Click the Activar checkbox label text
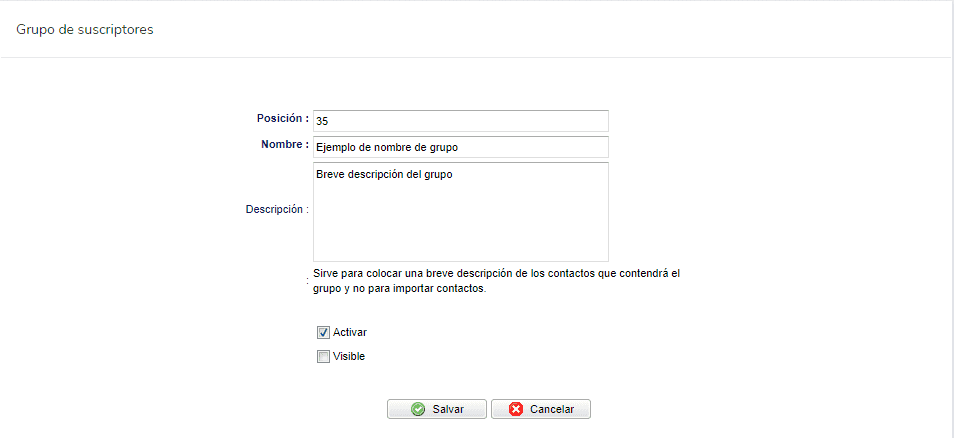954x438 pixels. (350, 333)
